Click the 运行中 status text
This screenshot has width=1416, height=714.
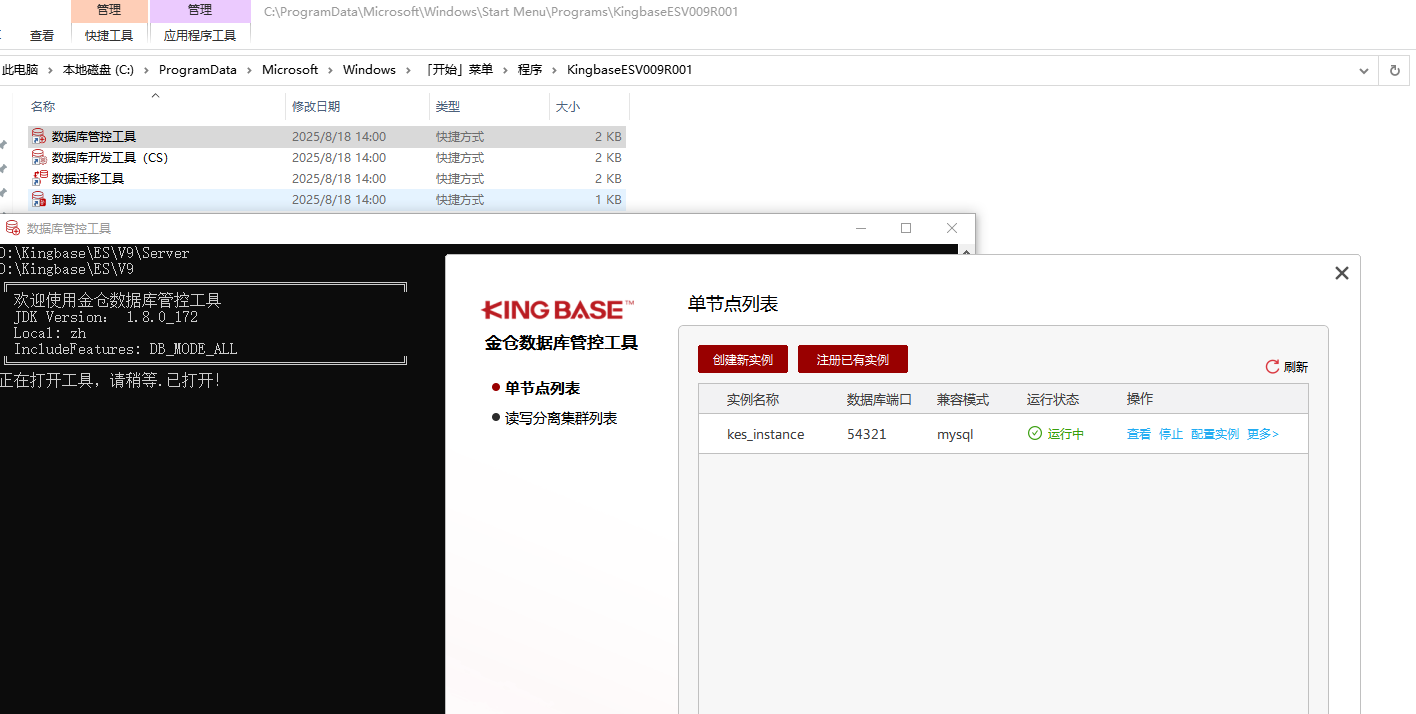pyautogui.click(x=1066, y=434)
